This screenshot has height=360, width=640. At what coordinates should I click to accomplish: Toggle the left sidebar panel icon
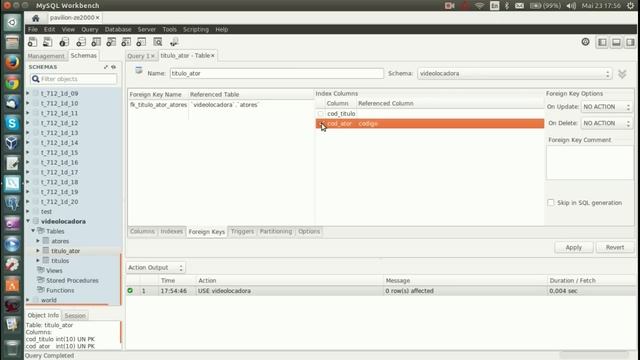602,42
